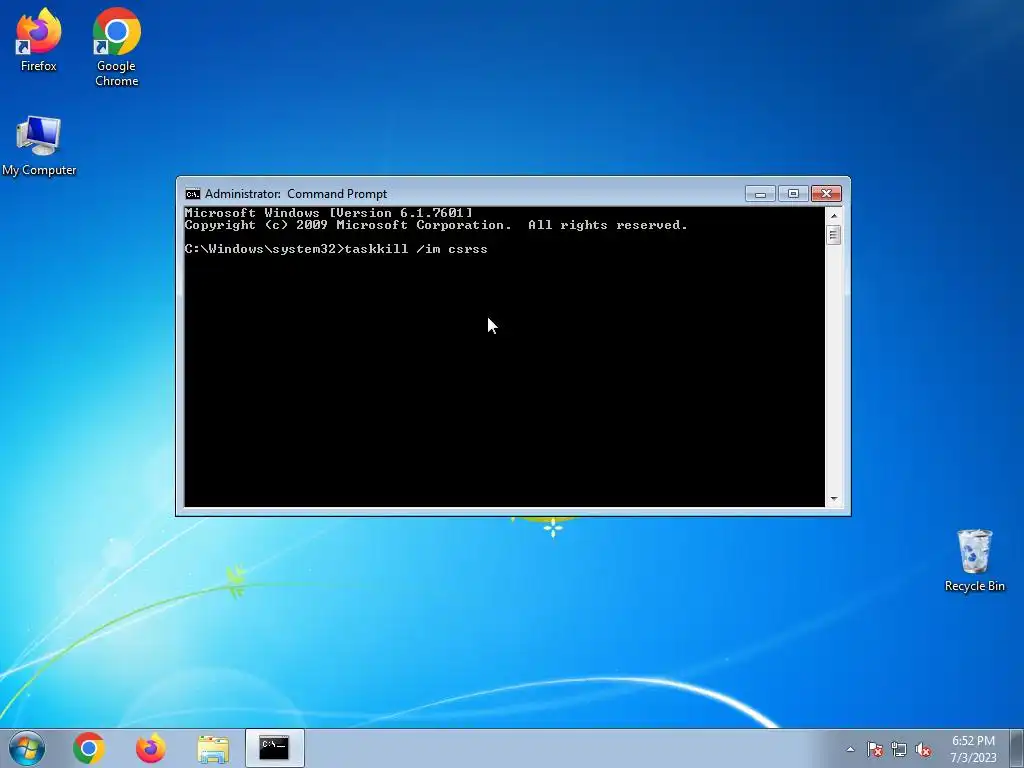Click the muted volume tray icon
Image resolution: width=1024 pixels, height=768 pixels.
[x=923, y=749]
